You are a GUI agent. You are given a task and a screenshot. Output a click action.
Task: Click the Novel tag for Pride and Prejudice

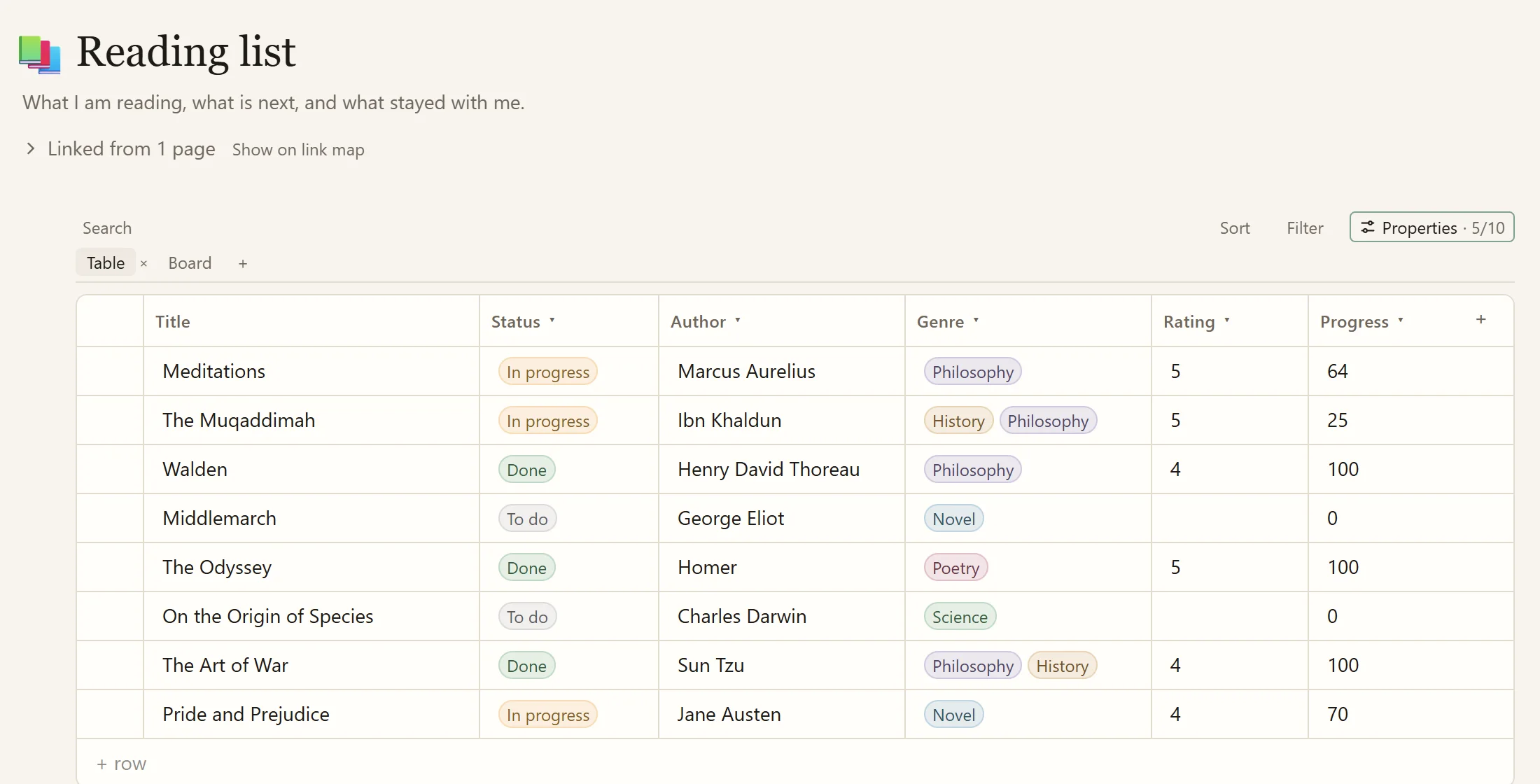click(x=954, y=715)
